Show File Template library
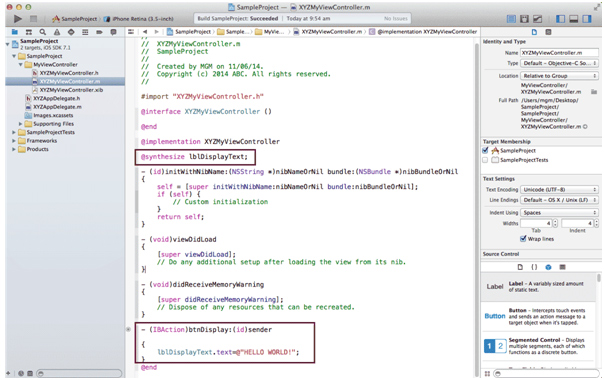Viewport: 604px width, 380px height. pyautogui.click(x=520, y=267)
